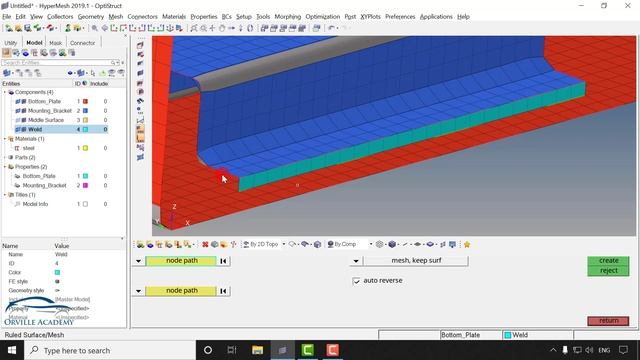The width and height of the screenshot is (640, 360).
Task: Open File Explorer from the taskbar
Action: 257,350
